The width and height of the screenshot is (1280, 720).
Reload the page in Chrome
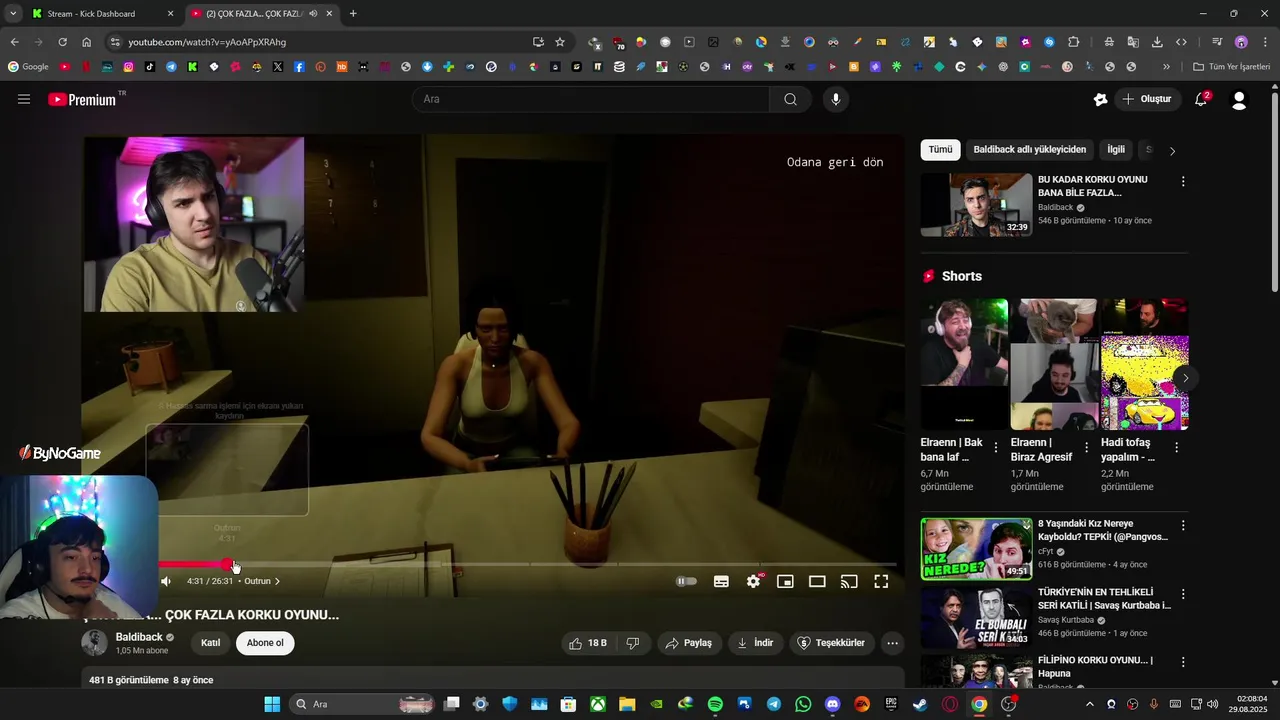62,42
